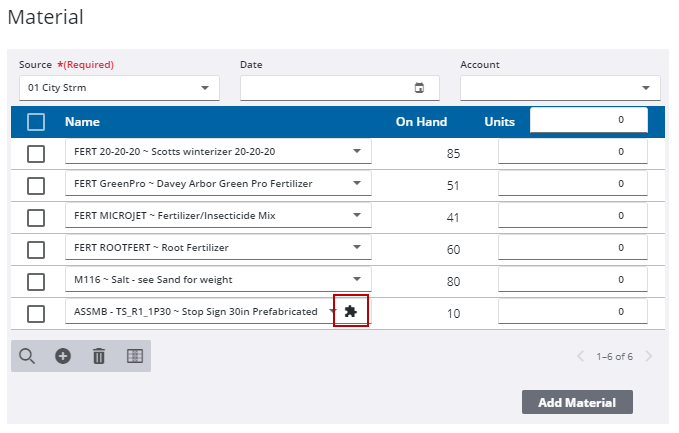
Task: Open the Source dropdown showing 01 City Strm
Action: (x=119, y=88)
